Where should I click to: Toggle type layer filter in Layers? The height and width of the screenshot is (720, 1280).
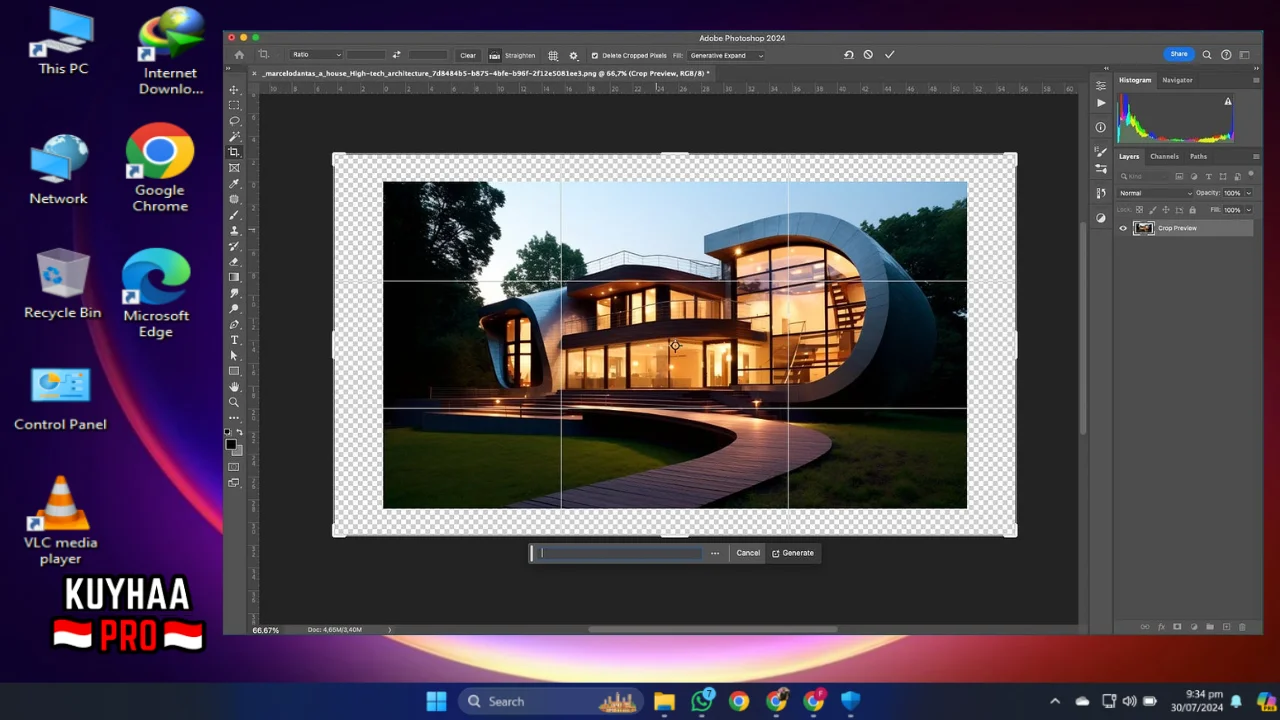(1208, 176)
